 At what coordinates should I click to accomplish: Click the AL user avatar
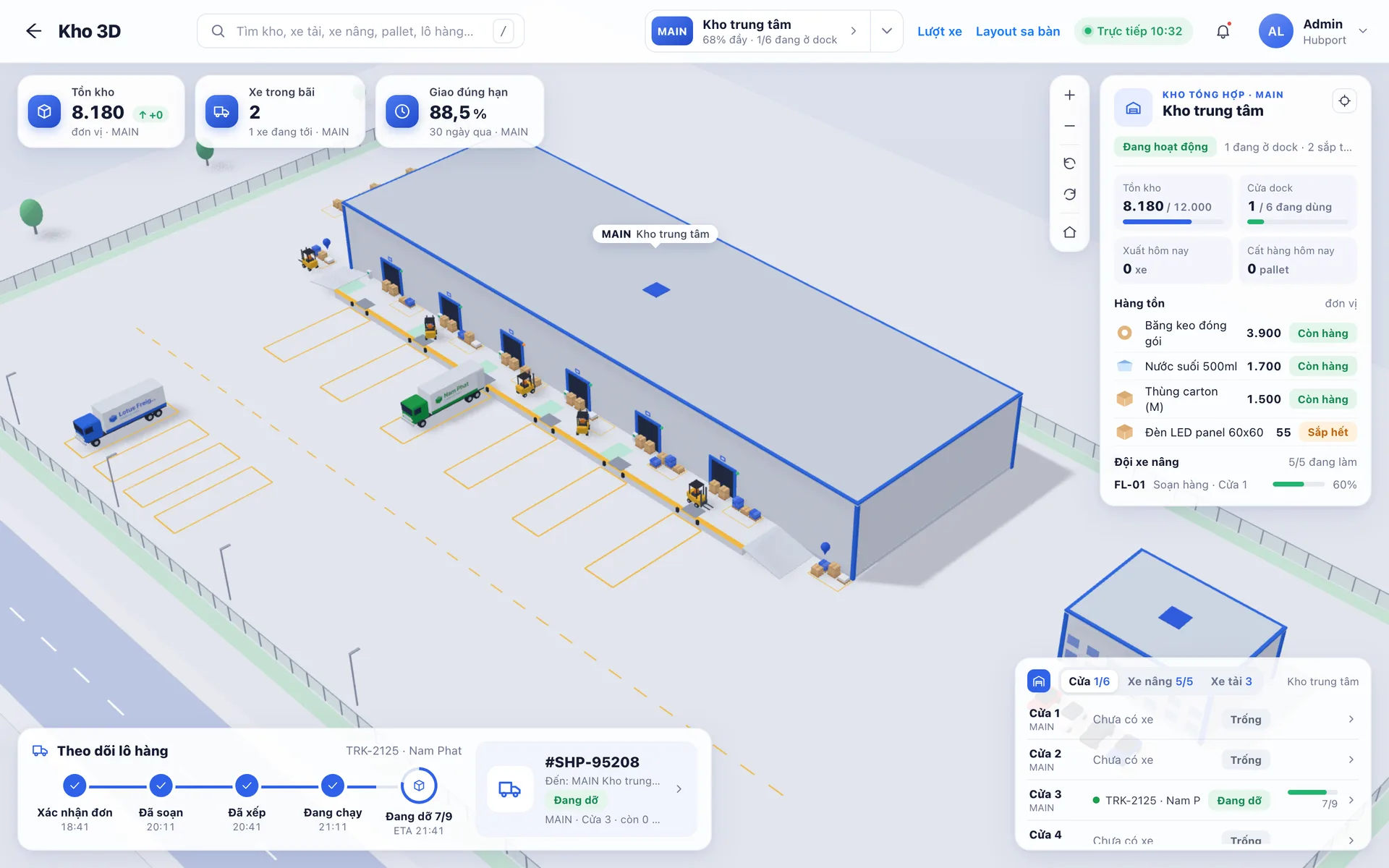click(x=1275, y=31)
